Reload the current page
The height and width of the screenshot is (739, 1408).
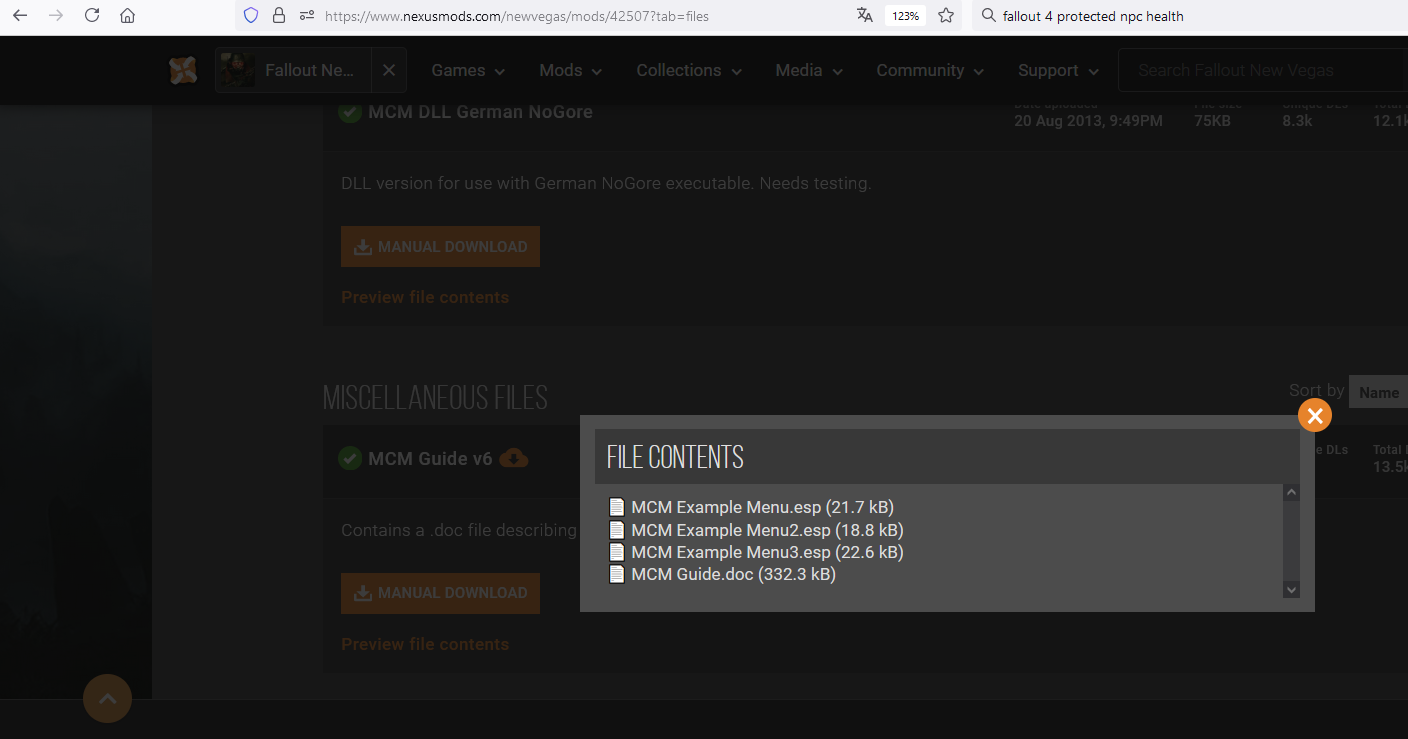click(x=92, y=16)
